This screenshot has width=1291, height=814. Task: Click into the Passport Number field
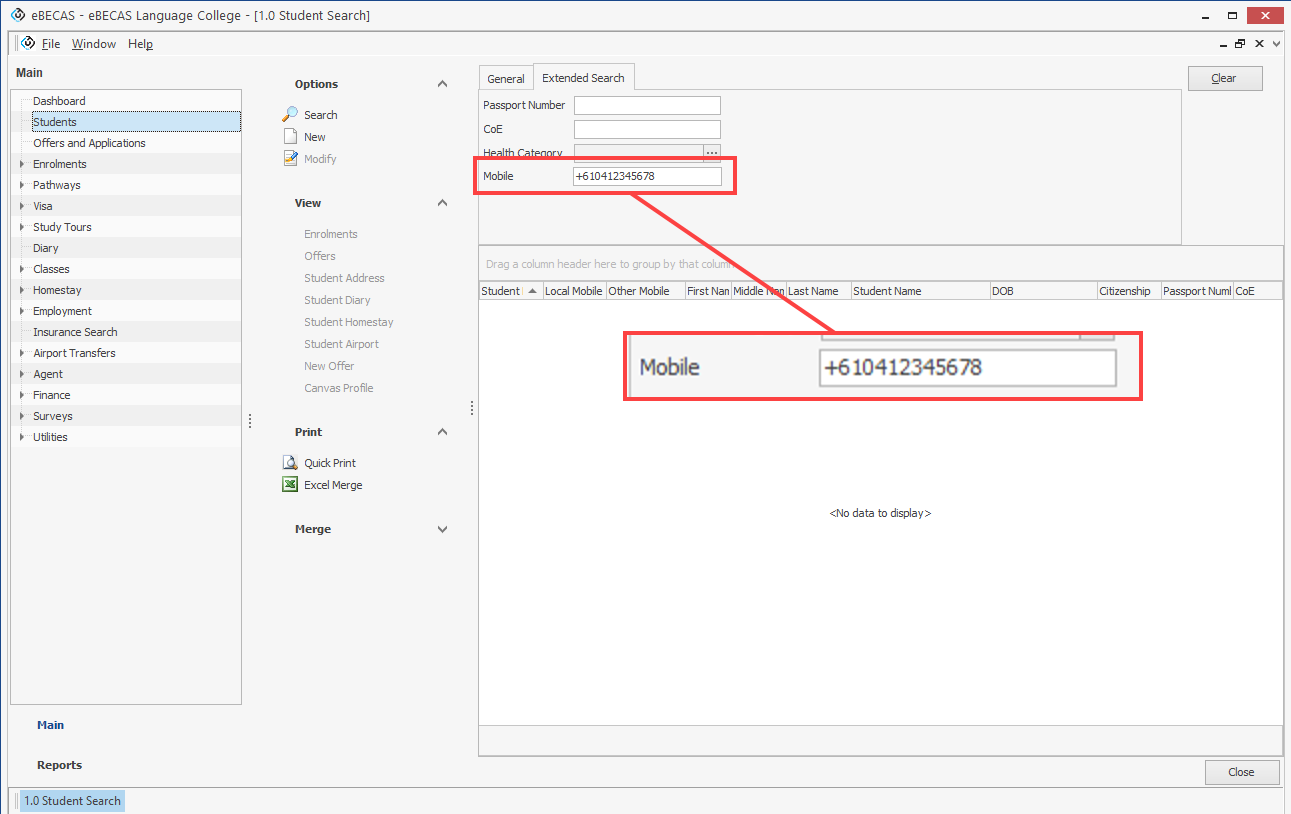(647, 106)
